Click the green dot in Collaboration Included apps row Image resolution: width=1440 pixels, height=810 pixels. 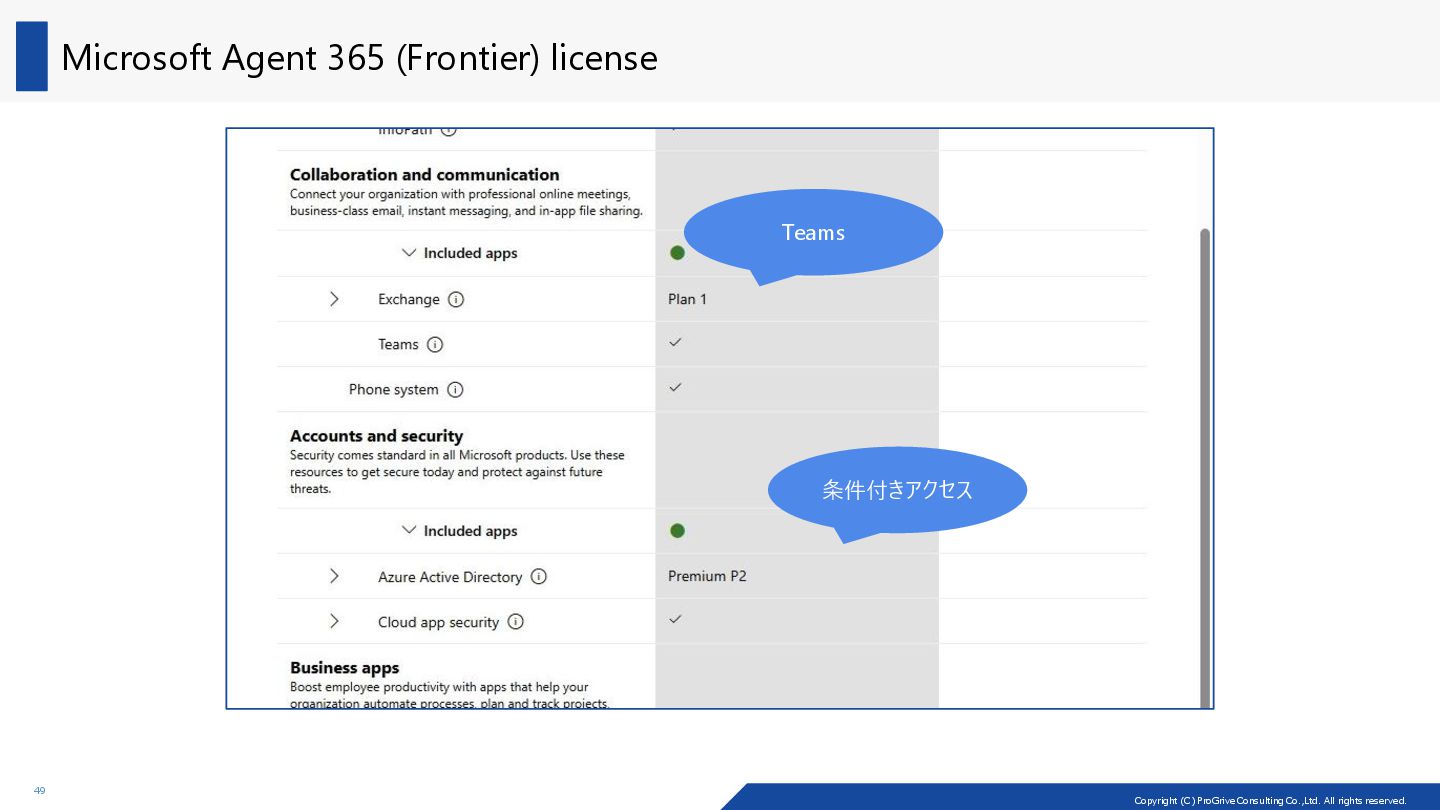pyautogui.click(x=677, y=253)
